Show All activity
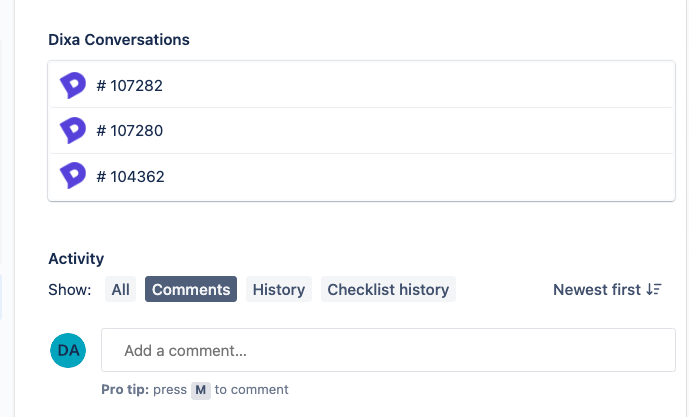Viewport: 689px width, 417px height. click(121, 290)
